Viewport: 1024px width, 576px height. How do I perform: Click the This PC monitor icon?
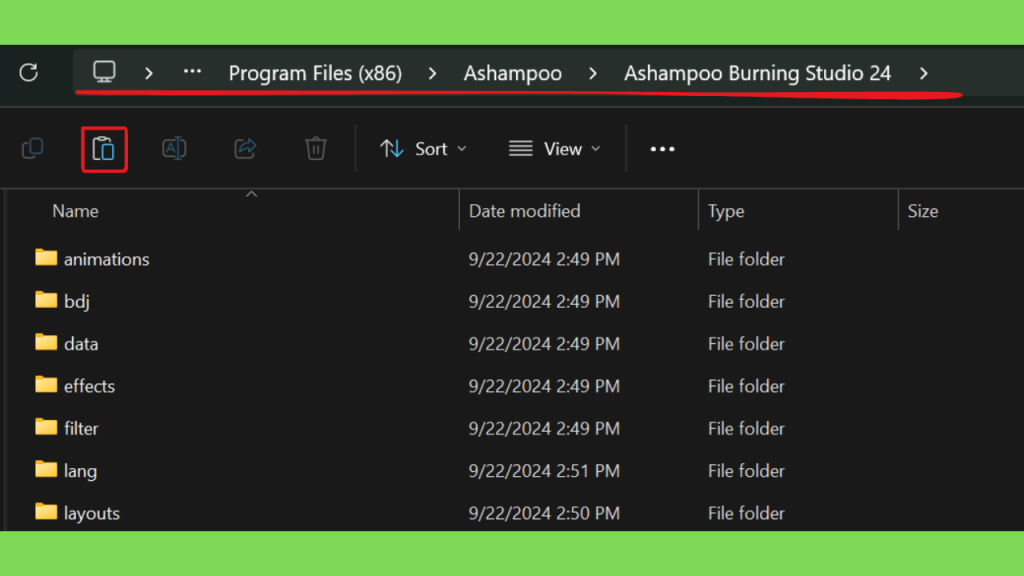[104, 72]
